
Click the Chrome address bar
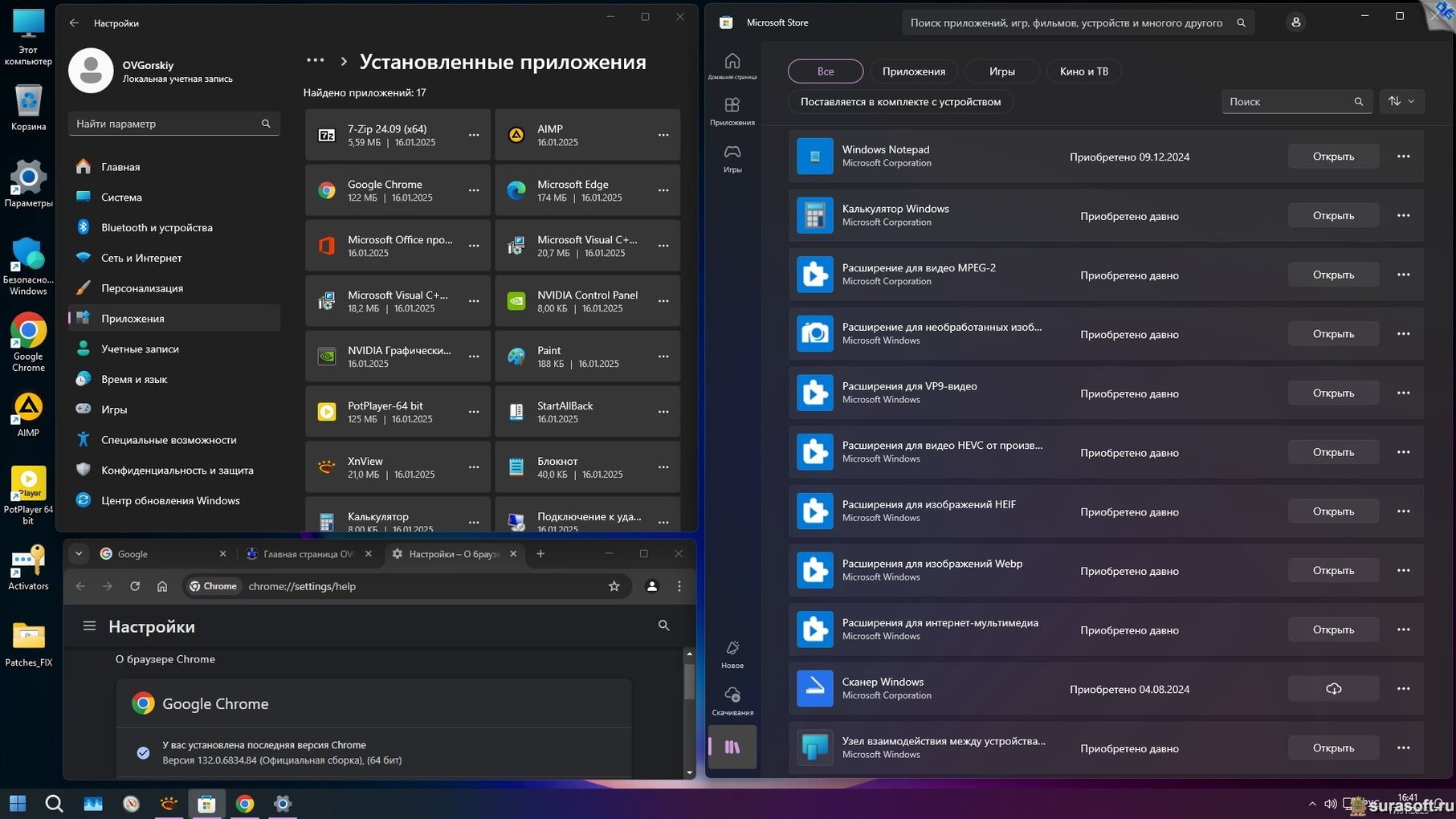coord(406,586)
